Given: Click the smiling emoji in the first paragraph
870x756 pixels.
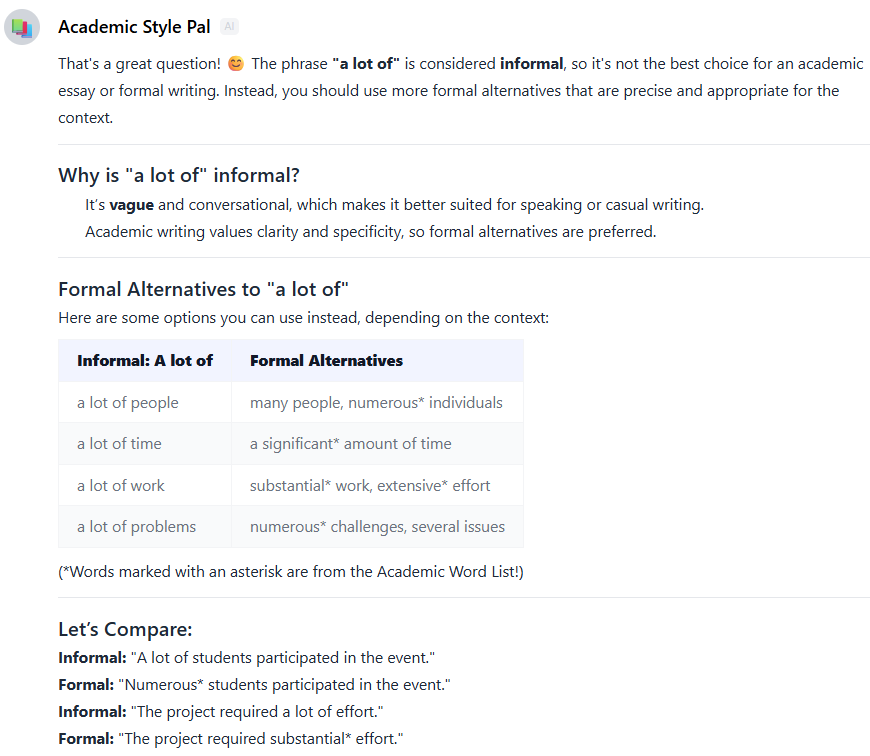Looking at the screenshot, I should pyautogui.click(x=236, y=64).
